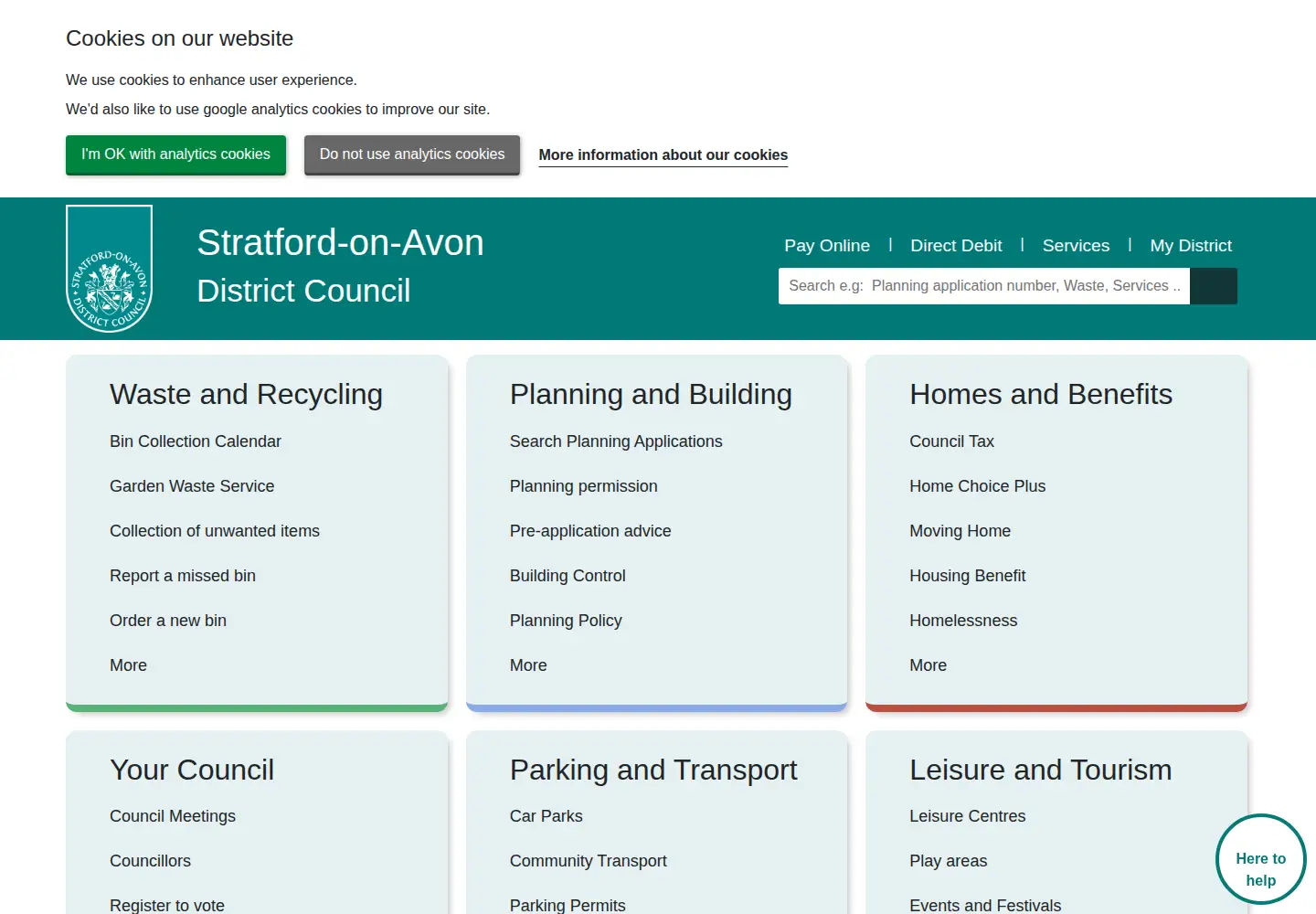Open the Pay Online menu item

coord(827,246)
